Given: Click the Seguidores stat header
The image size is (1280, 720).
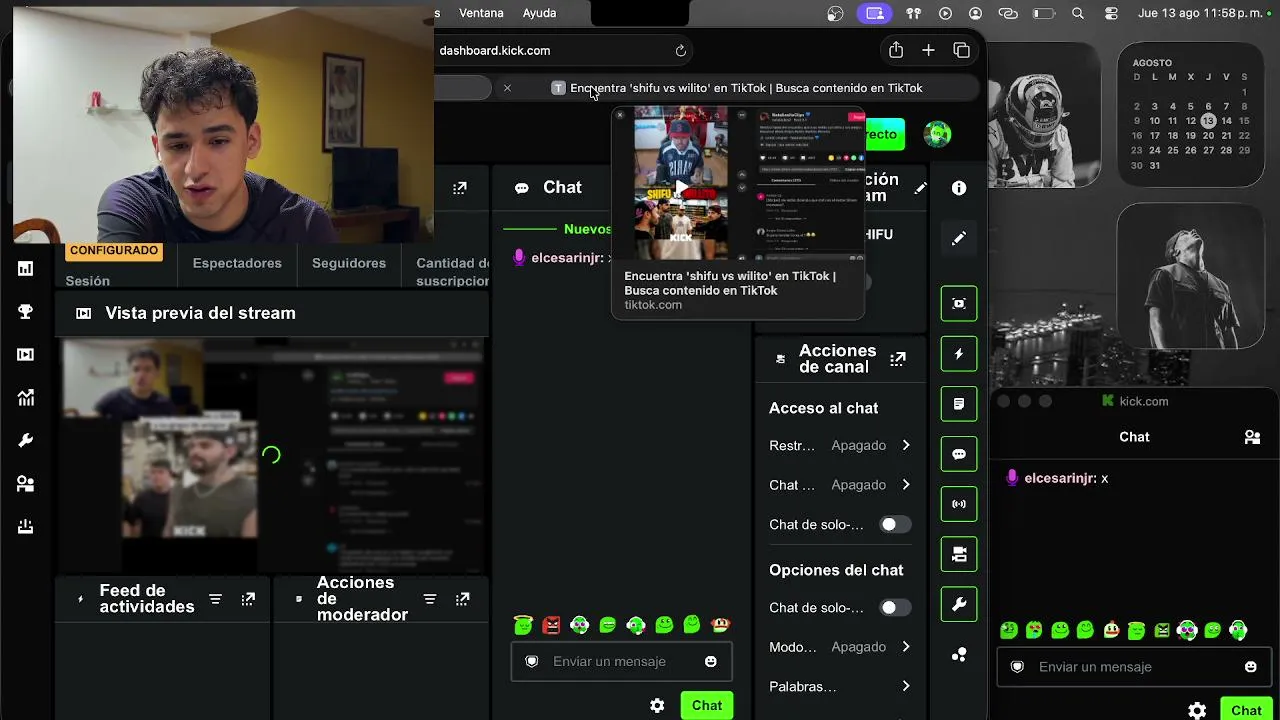Looking at the screenshot, I should pyautogui.click(x=349, y=263).
